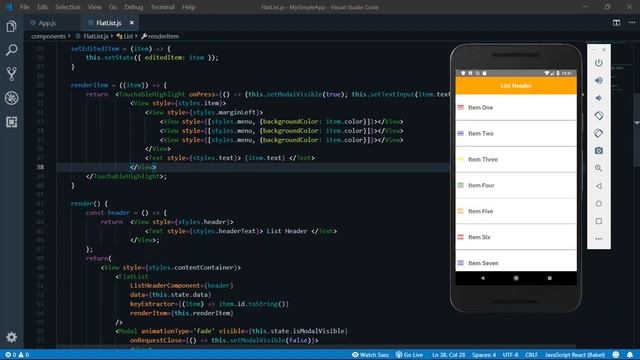The image size is (640, 360).
Task: Click emulator toolbar Back triangle
Action: coord(599,186)
